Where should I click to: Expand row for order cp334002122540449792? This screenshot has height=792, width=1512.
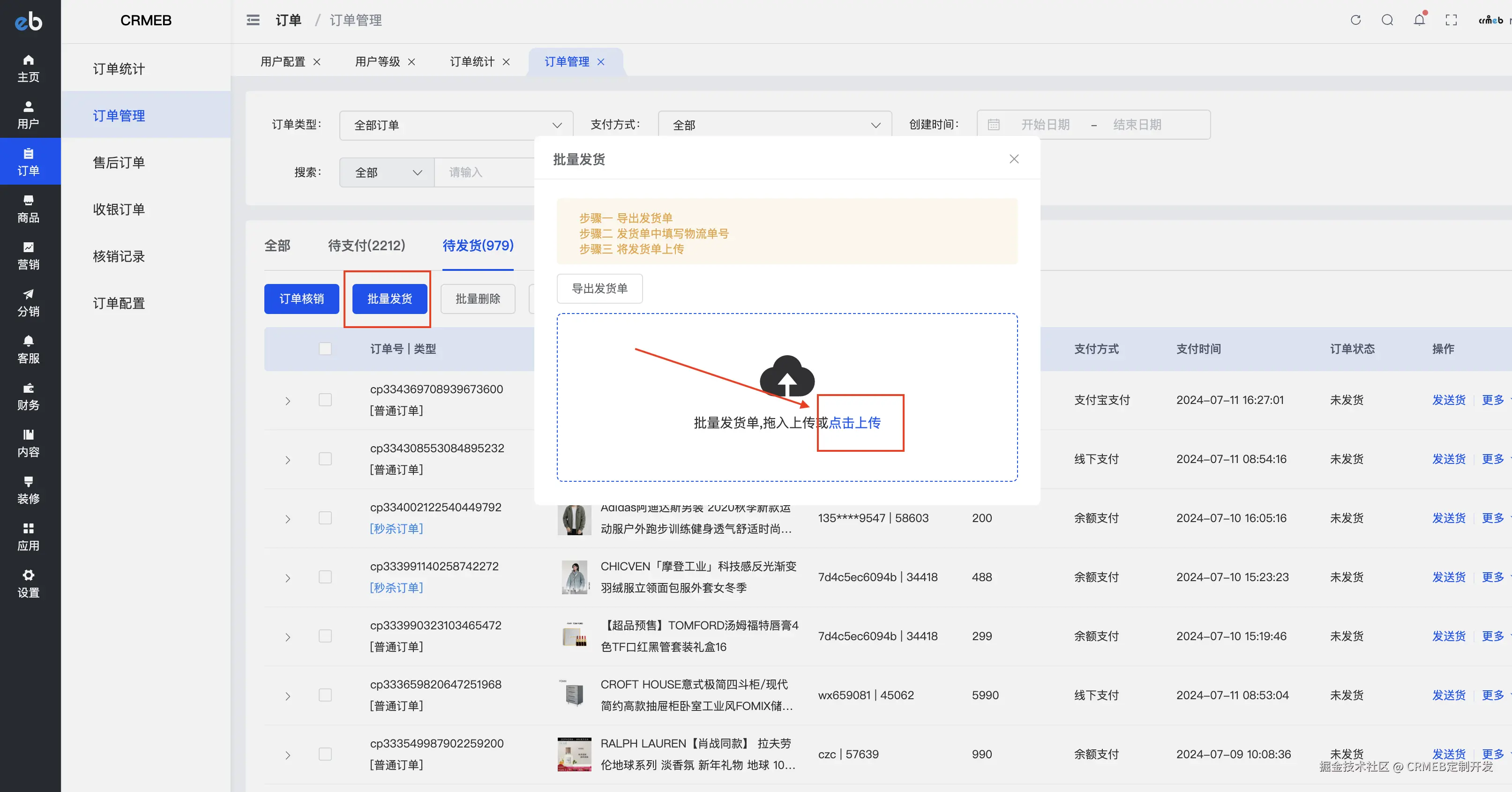(x=288, y=519)
